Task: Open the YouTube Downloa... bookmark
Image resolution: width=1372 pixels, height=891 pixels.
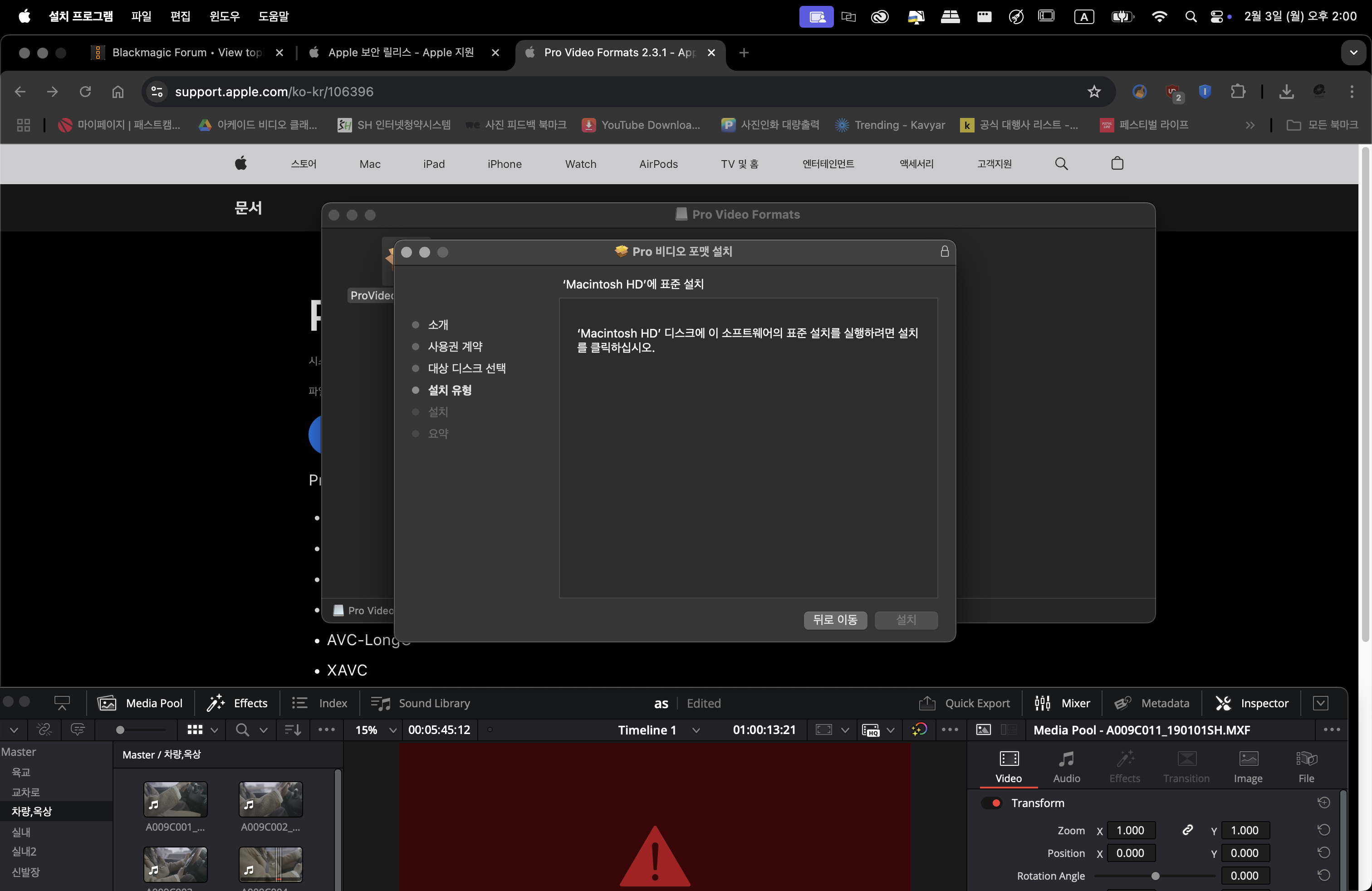Action: 641,125
